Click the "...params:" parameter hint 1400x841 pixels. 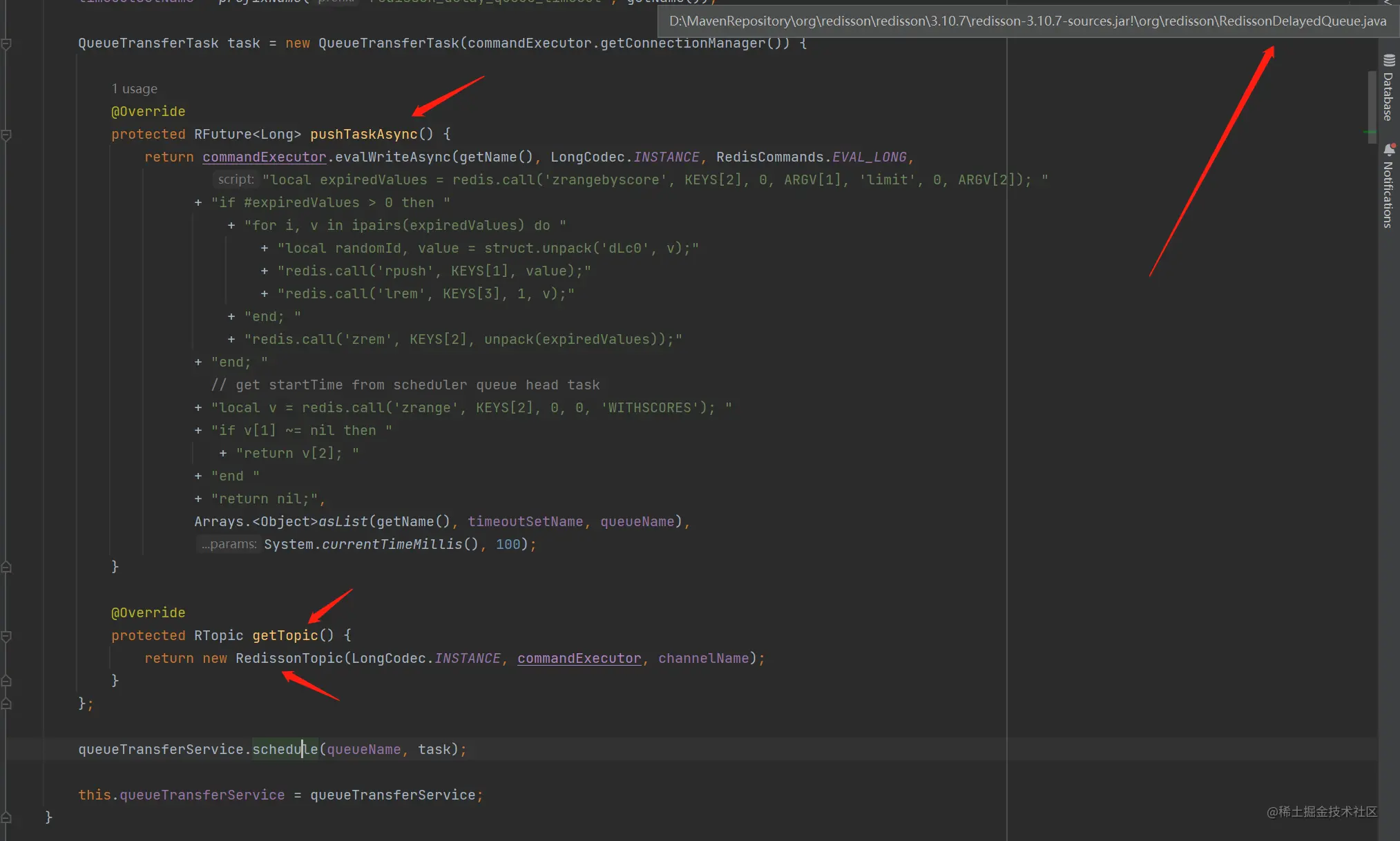[229, 544]
